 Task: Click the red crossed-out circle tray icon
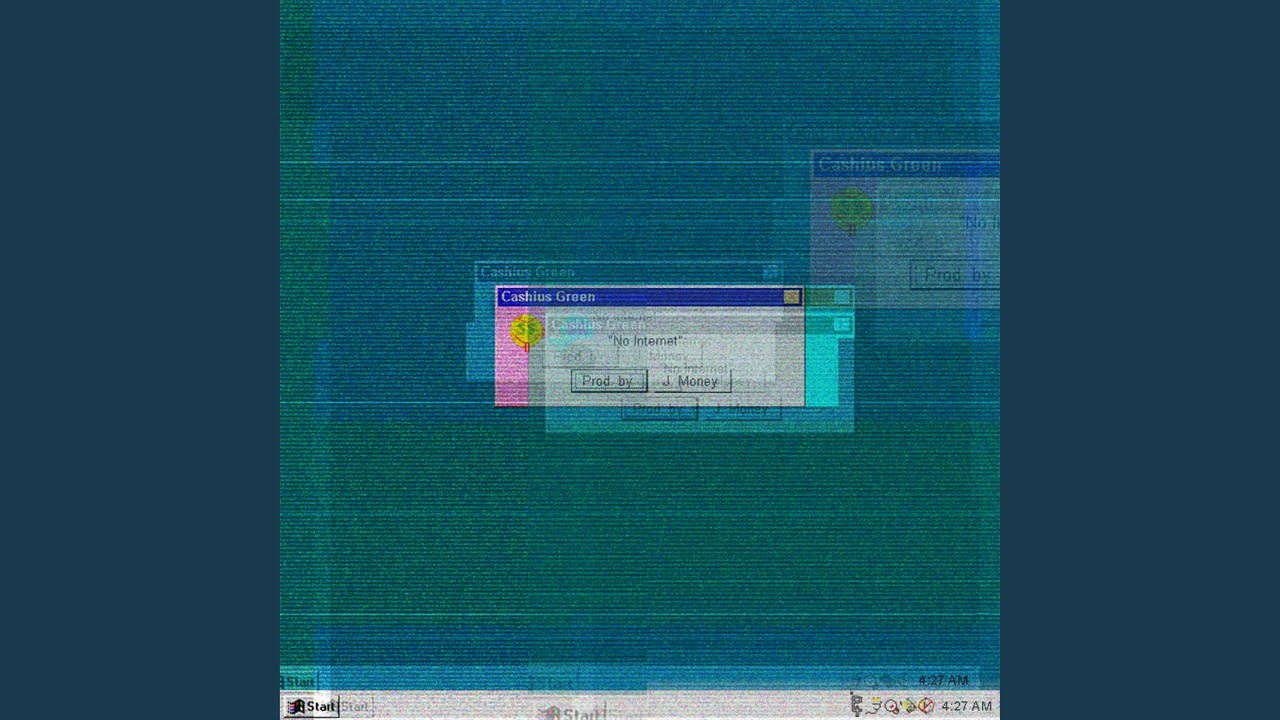927,706
